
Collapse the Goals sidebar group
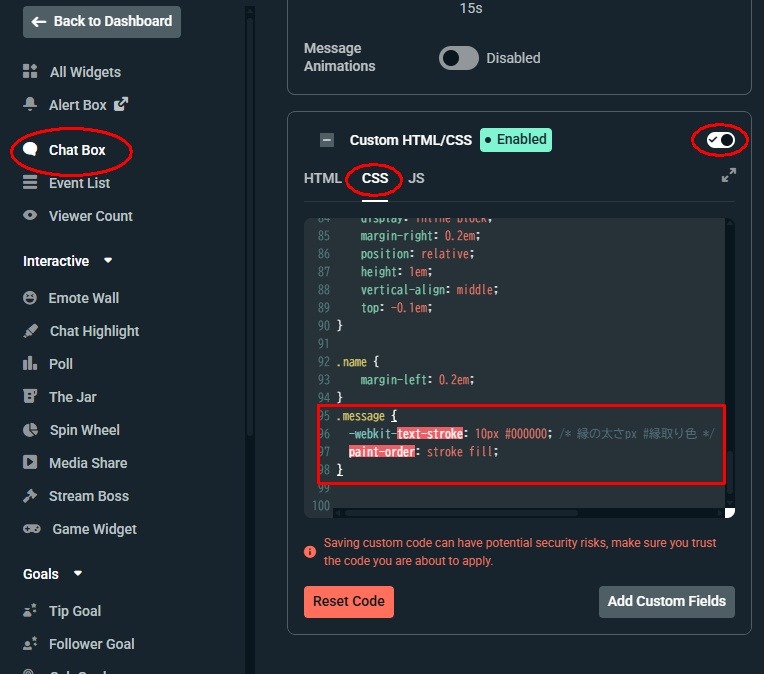[x=78, y=574]
